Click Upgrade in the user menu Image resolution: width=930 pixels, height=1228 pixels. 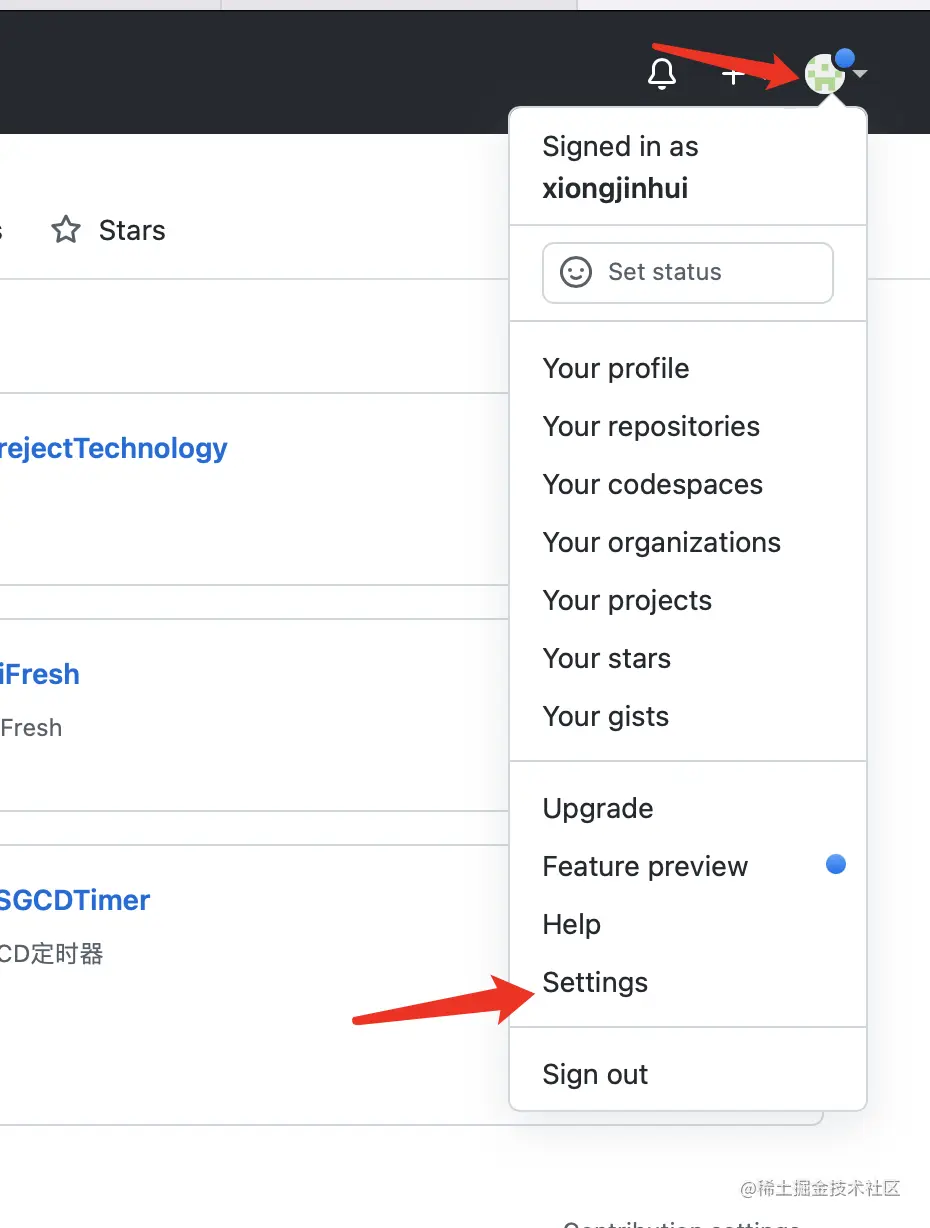coord(598,808)
